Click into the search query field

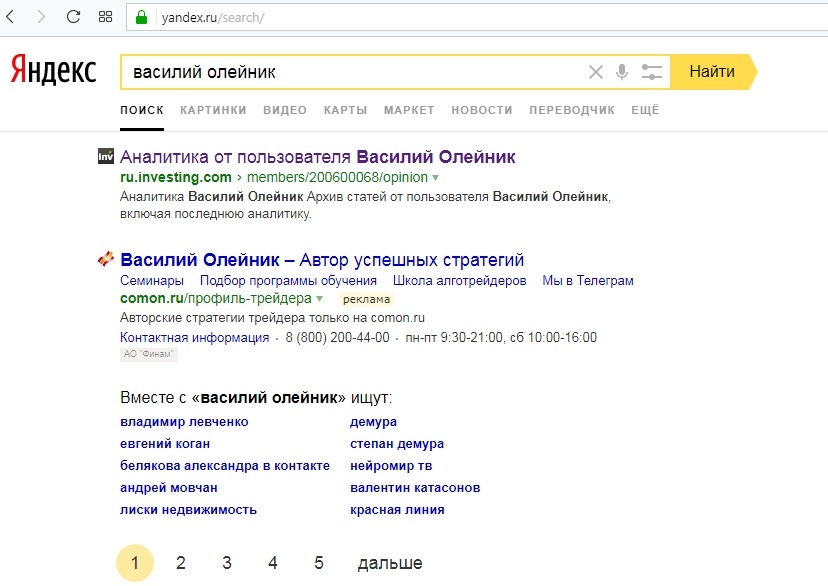[354, 72]
